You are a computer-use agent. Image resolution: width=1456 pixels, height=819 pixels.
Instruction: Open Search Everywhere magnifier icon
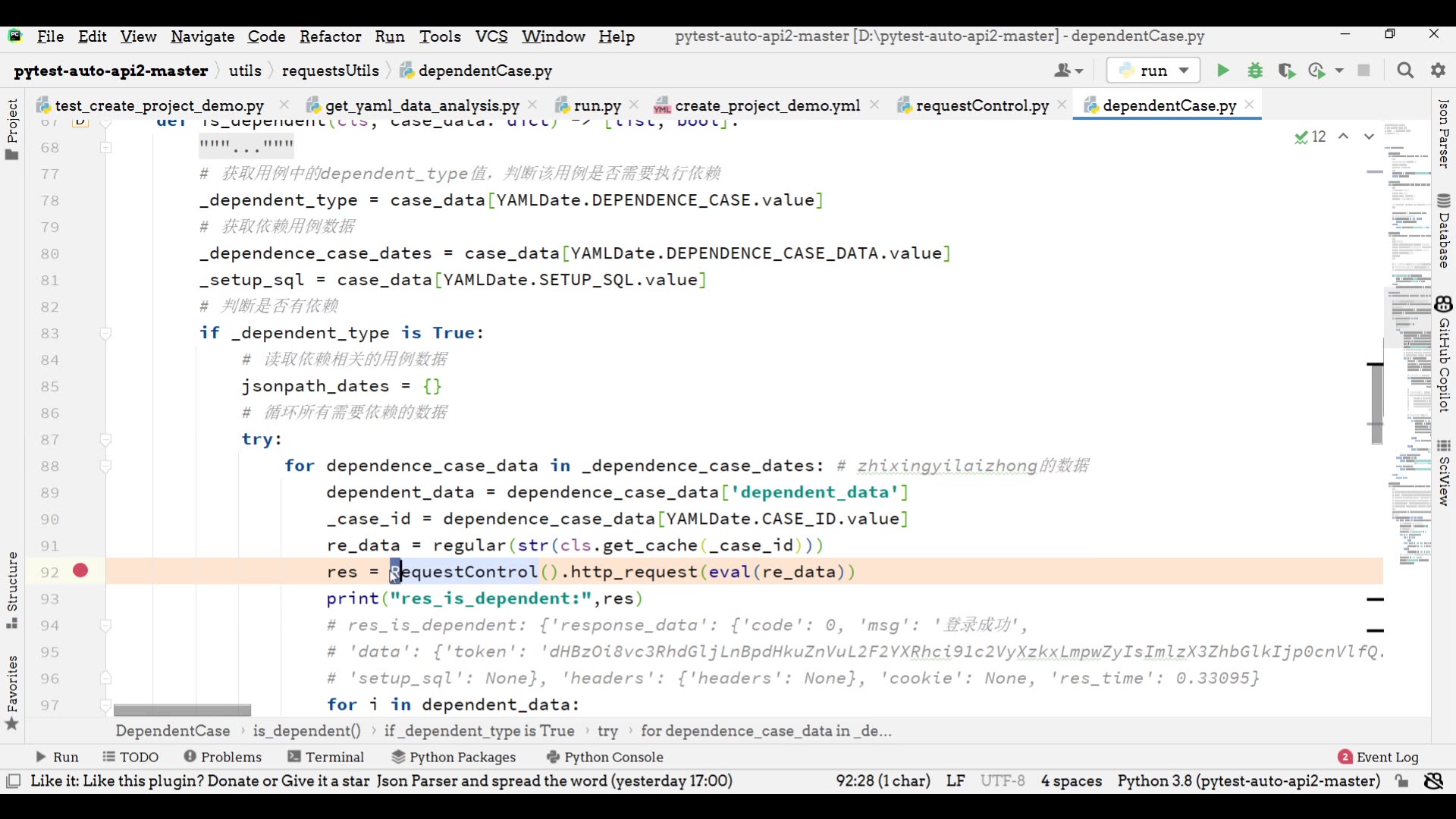coord(1405,71)
